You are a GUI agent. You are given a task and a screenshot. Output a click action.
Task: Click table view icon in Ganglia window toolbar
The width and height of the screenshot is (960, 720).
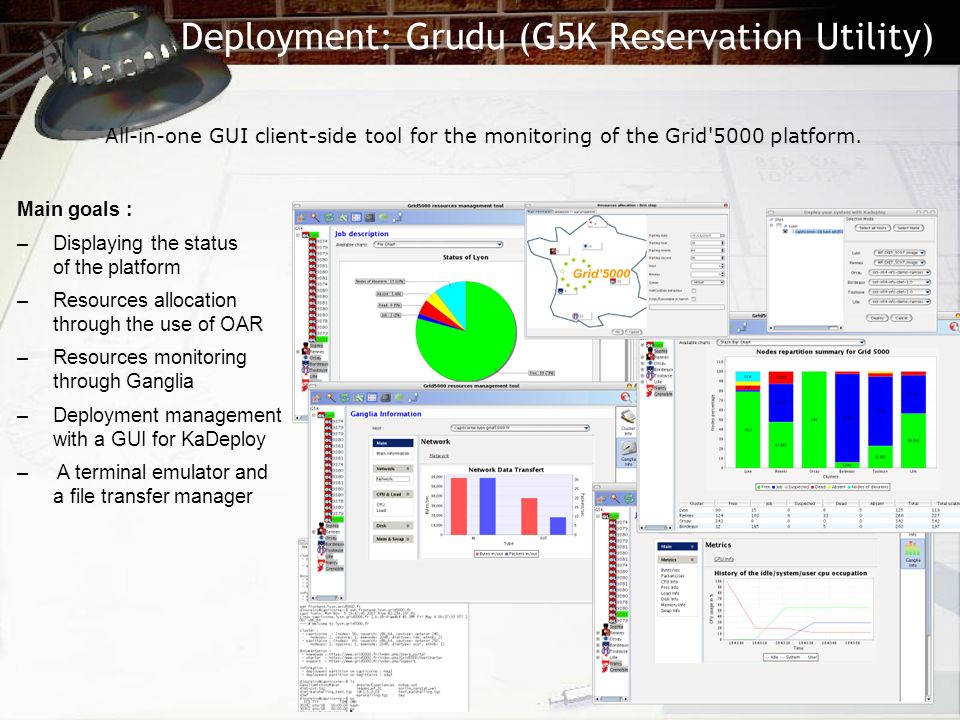pos(372,397)
